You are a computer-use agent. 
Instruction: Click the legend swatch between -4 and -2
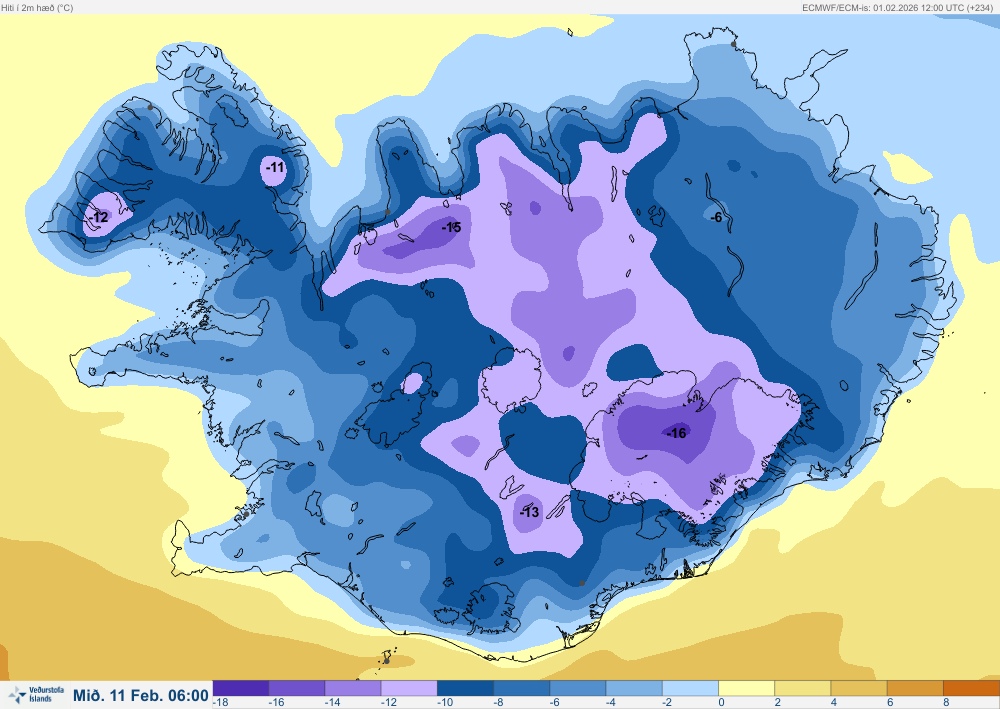coord(634,688)
